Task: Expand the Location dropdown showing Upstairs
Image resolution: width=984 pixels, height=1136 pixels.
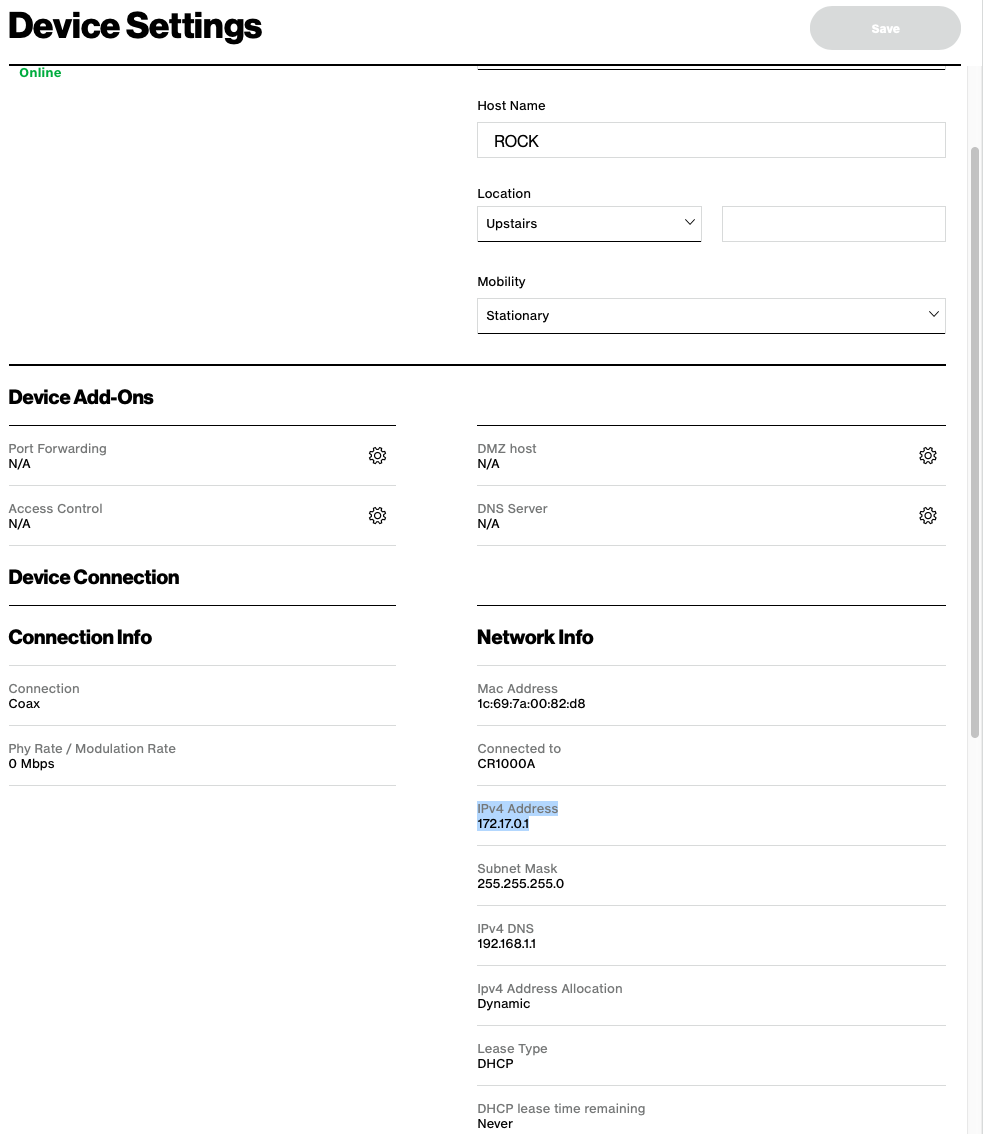Action: pos(580,224)
